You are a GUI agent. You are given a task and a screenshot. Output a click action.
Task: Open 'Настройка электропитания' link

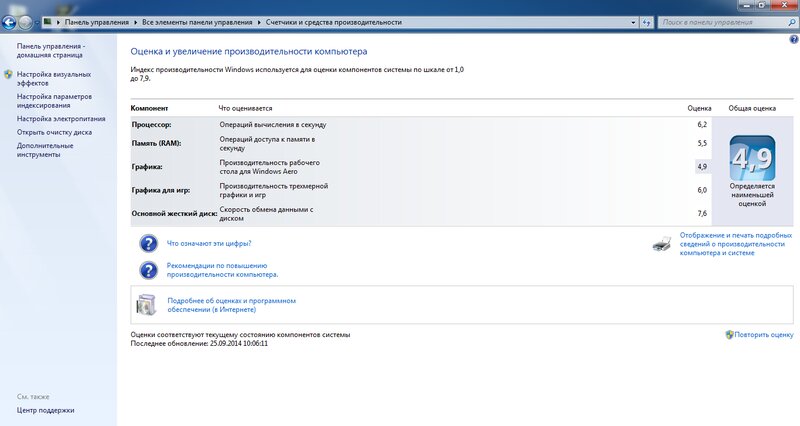tap(61, 119)
